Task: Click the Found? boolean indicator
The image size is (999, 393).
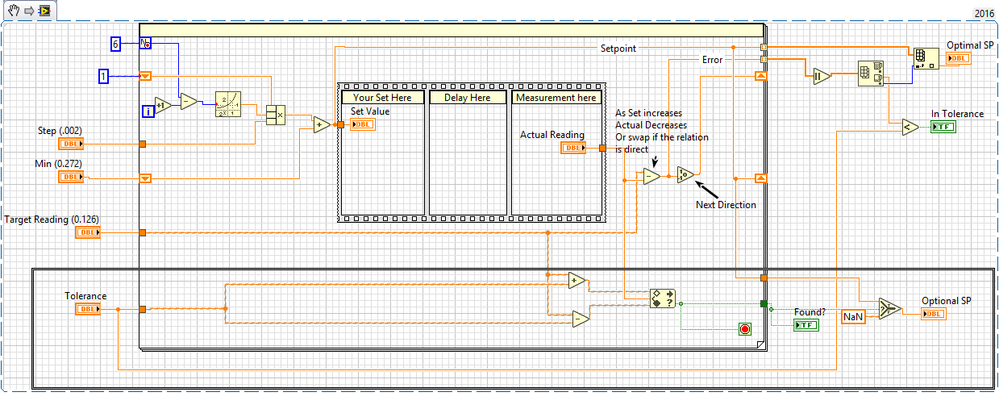Action: (805, 325)
